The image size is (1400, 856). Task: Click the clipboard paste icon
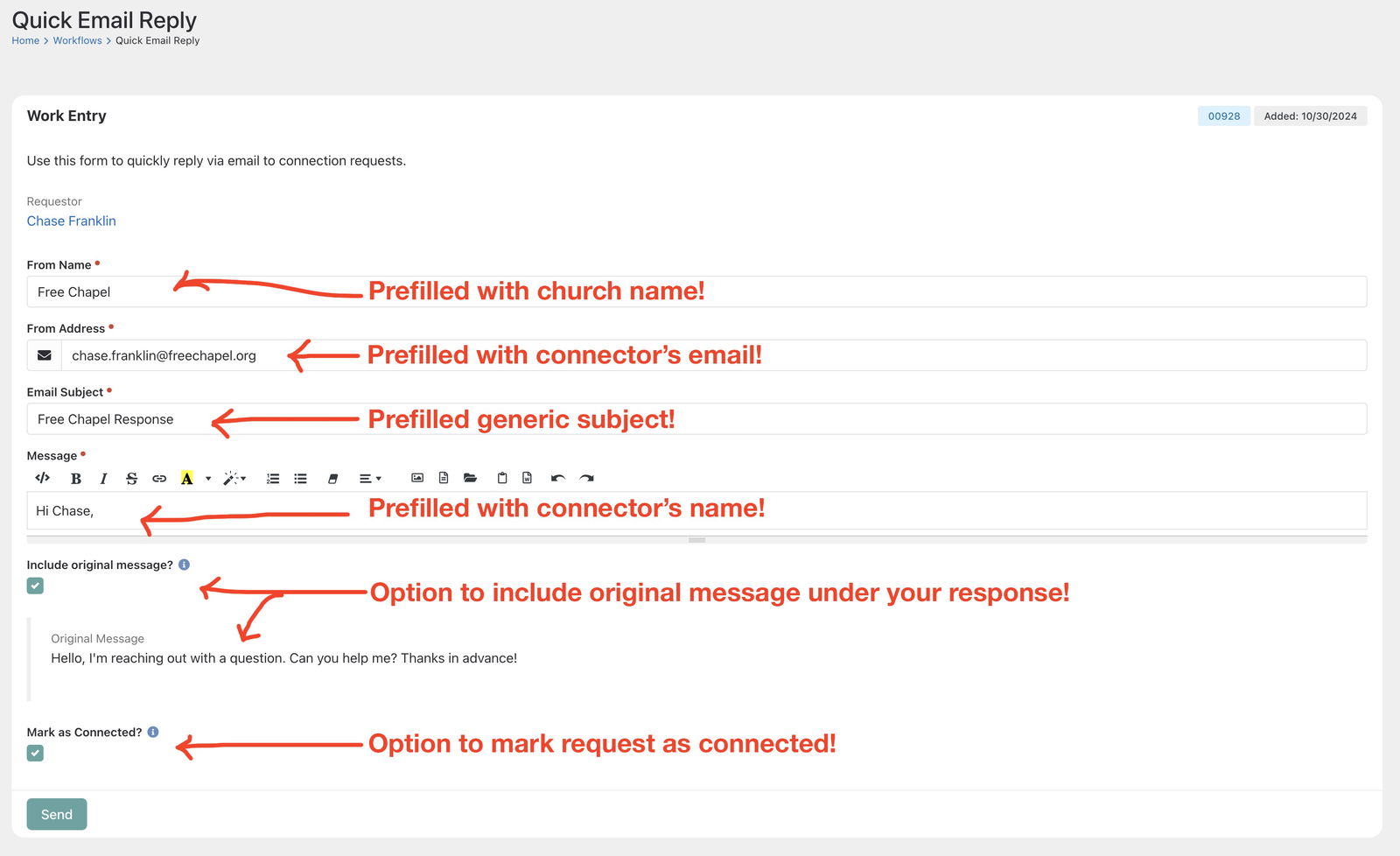[x=502, y=478]
